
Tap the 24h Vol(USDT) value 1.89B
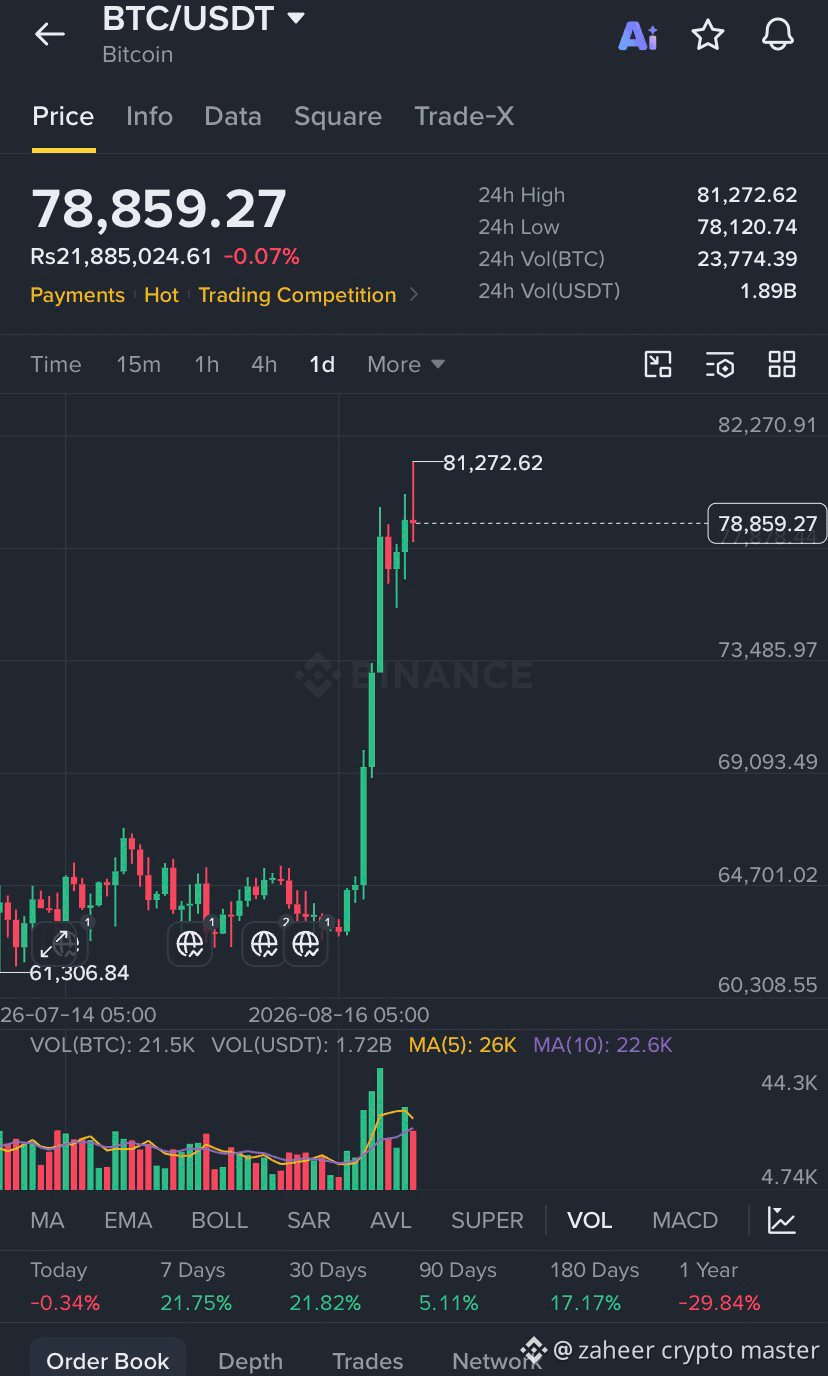(x=768, y=291)
